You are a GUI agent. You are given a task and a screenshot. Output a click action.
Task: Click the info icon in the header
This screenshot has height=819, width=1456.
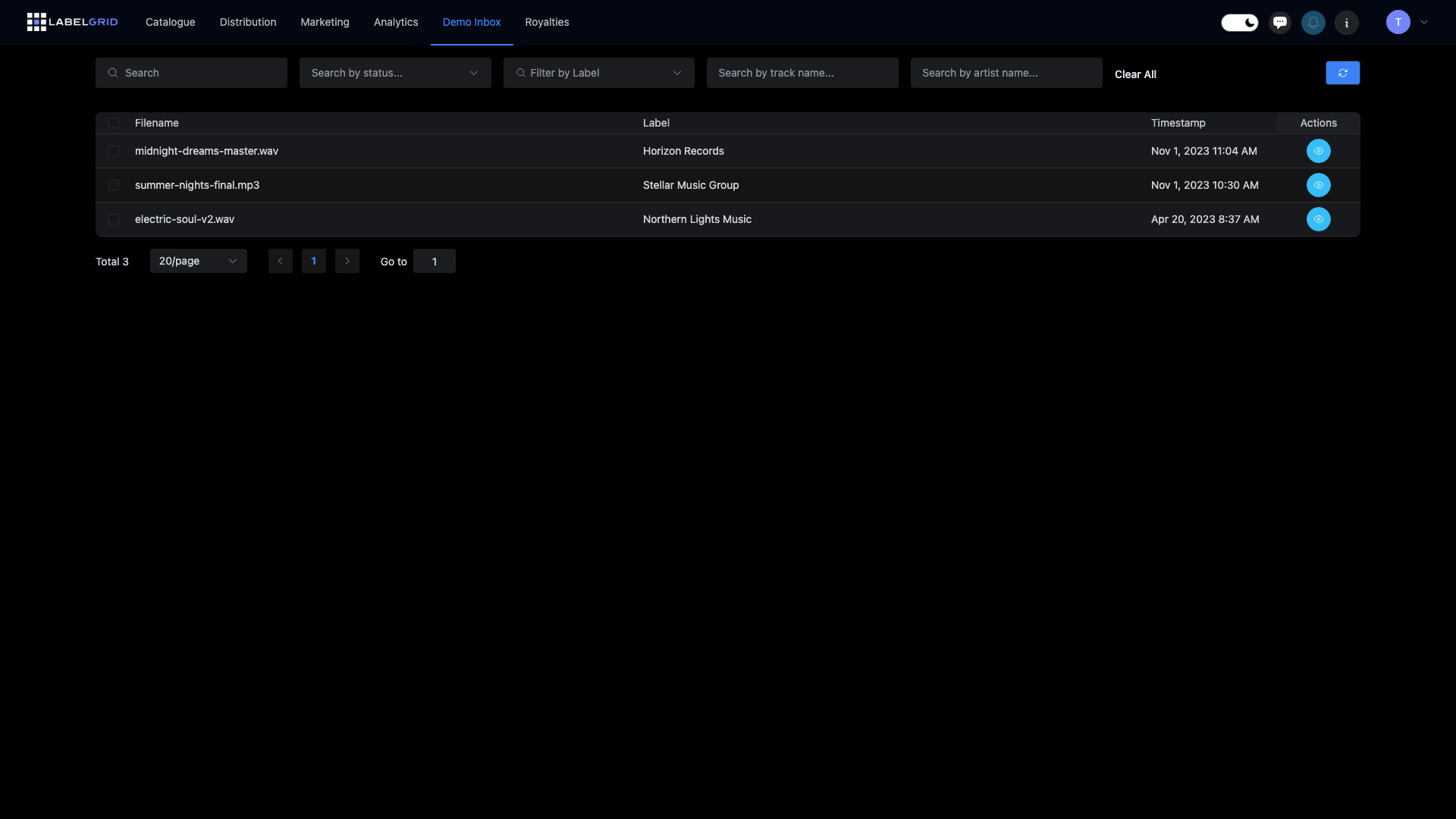click(x=1347, y=22)
